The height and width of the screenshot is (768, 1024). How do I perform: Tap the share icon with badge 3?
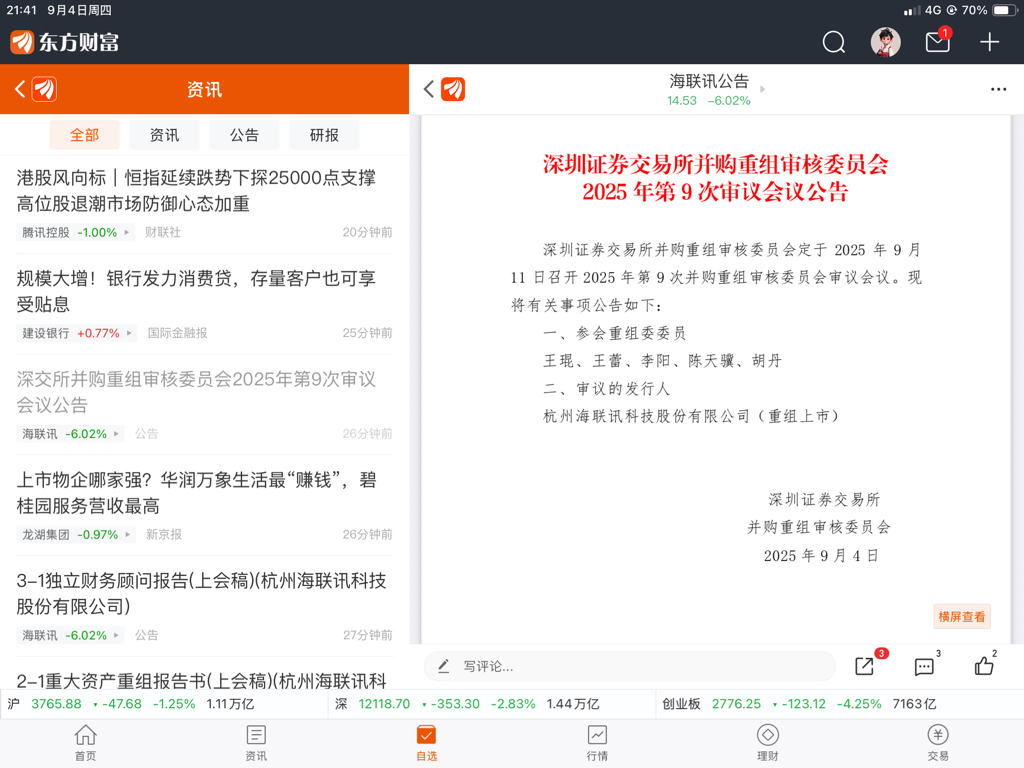pyautogui.click(x=865, y=665)
